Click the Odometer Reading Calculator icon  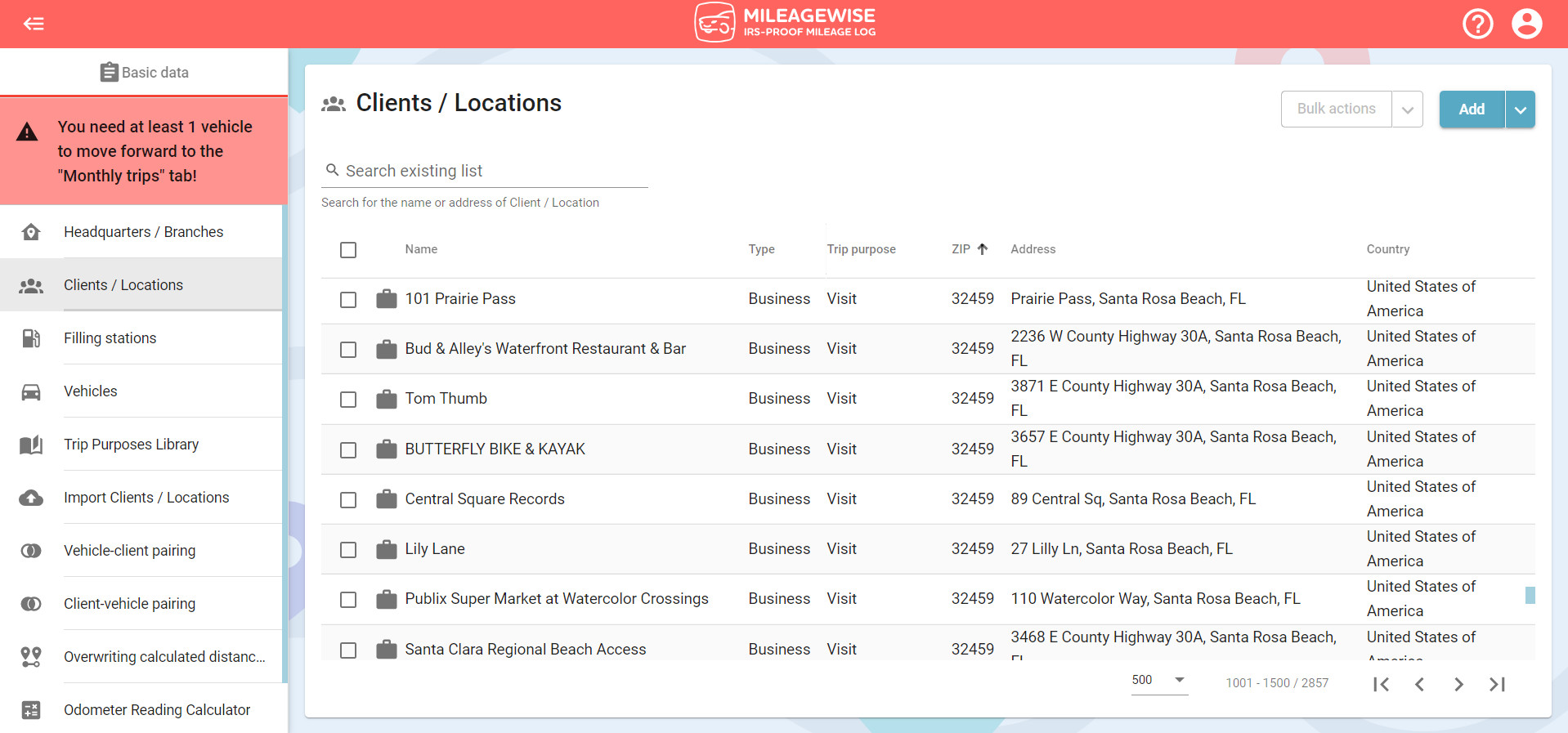pyautogui.click(x=31, y=710)
